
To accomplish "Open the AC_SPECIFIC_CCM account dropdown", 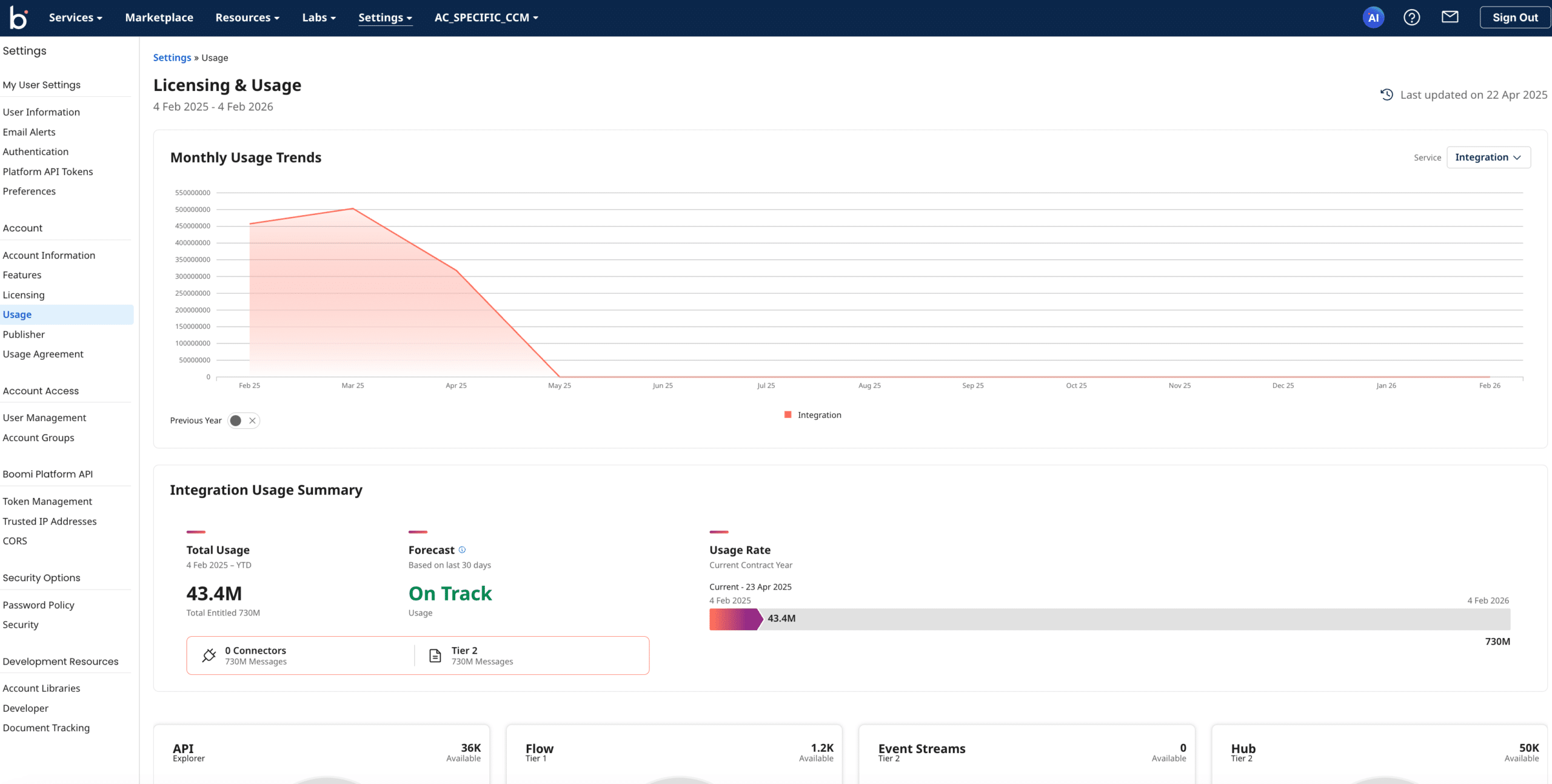I will (486, 18).
